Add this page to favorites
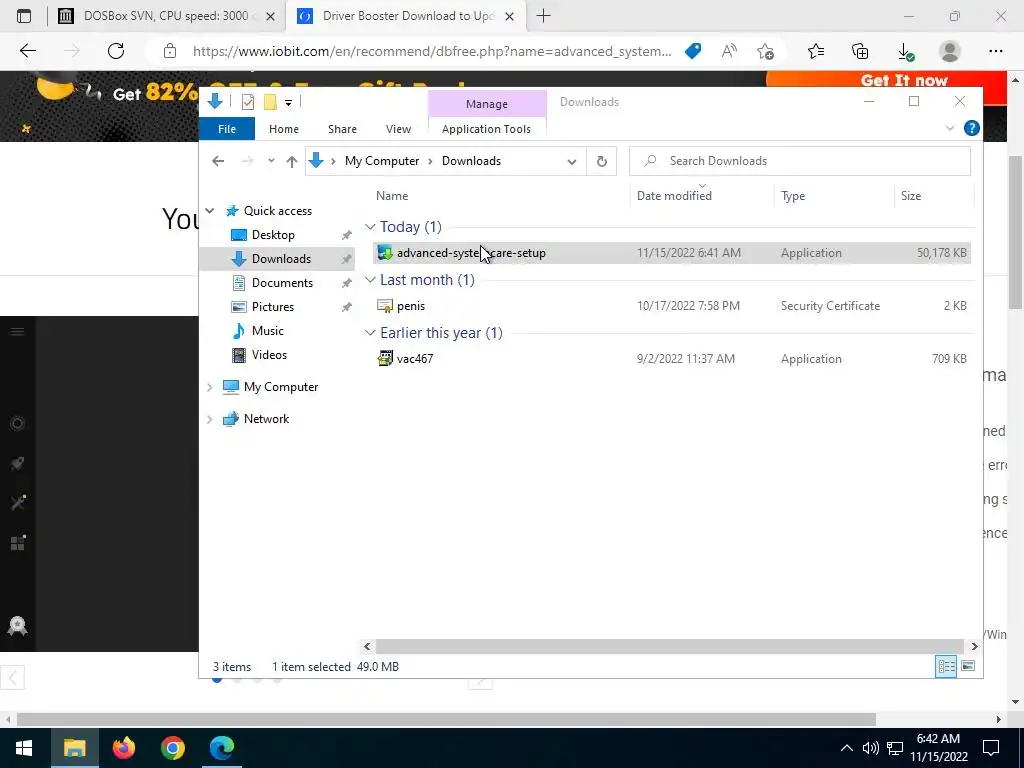The width and height of the screenshot is (1024, 768). tap(765, 51)
